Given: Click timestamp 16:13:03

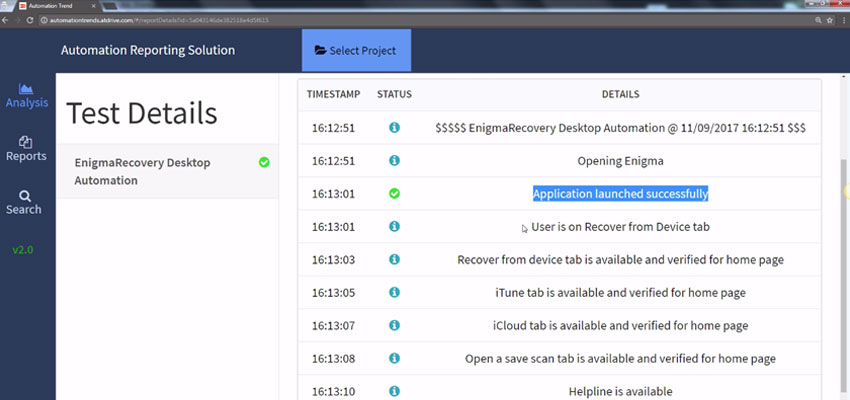Looking at the screenshot, I should pos(333,260).
